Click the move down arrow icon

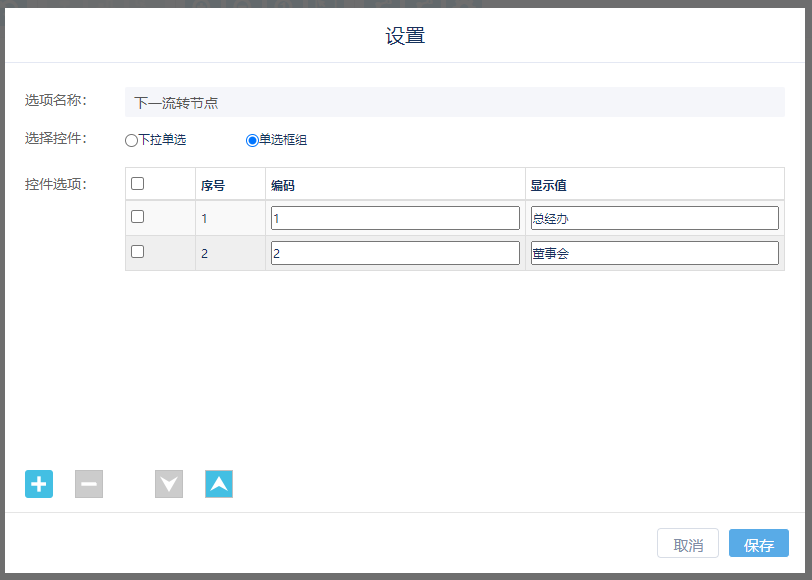169,484
